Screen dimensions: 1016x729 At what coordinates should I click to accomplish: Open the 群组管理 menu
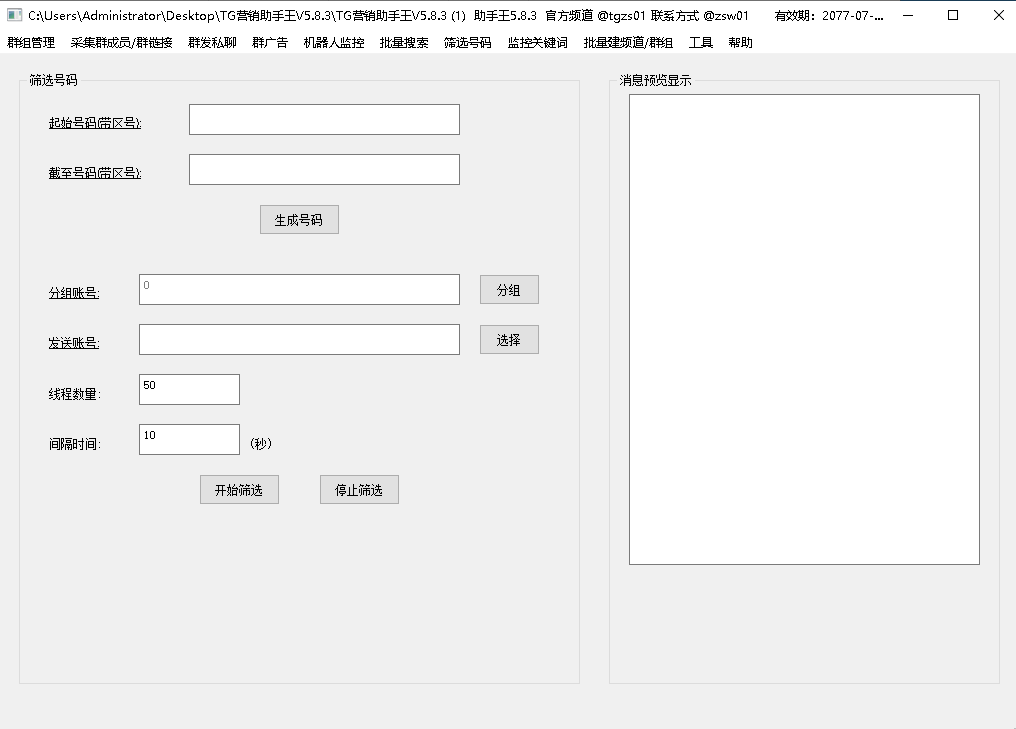(x=31, y=43)
